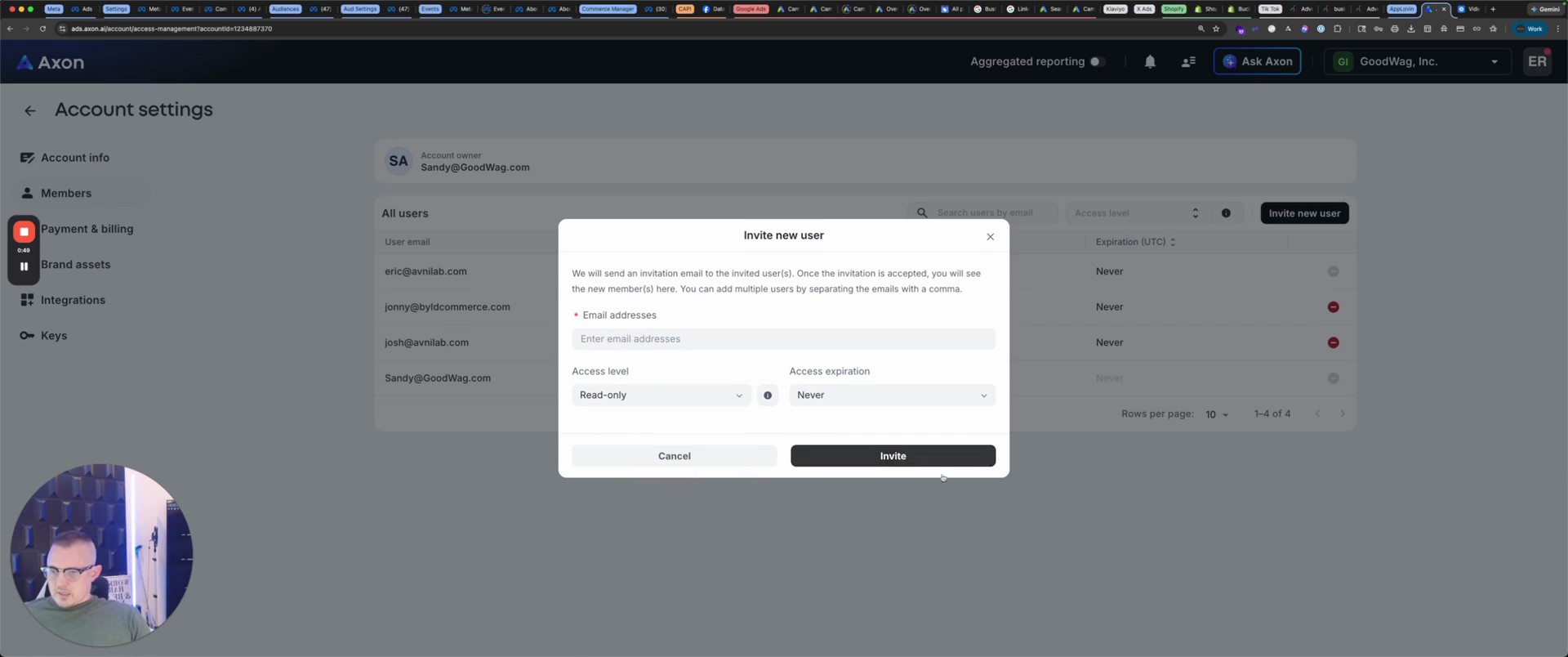Open the ER profile avatar menu
1568x657 pixels.
point(1537,61)
